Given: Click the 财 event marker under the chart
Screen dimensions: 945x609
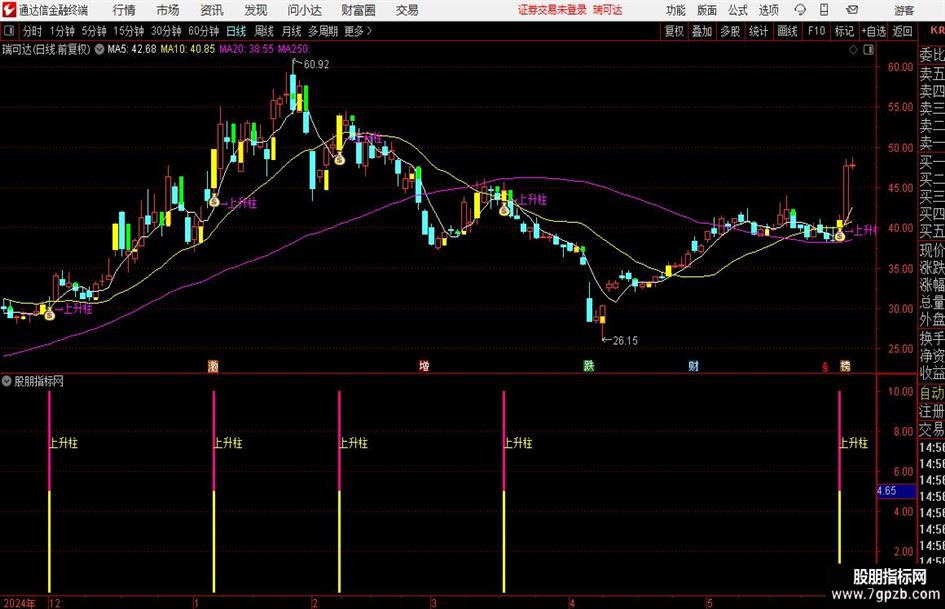Looking at the screenshot, I should point(694,366).
